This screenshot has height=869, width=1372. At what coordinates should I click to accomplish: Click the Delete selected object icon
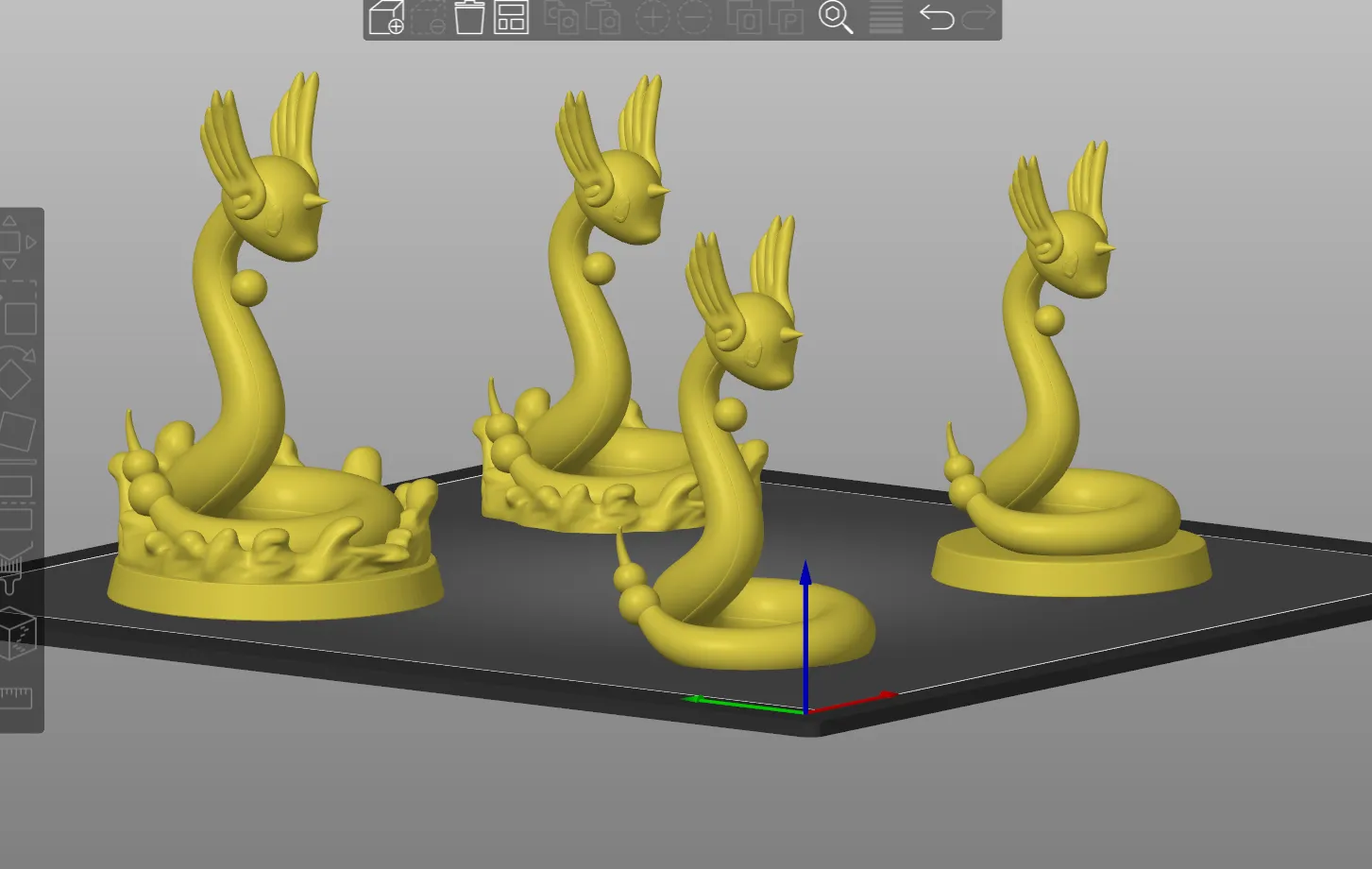click(x=428, y=17)
